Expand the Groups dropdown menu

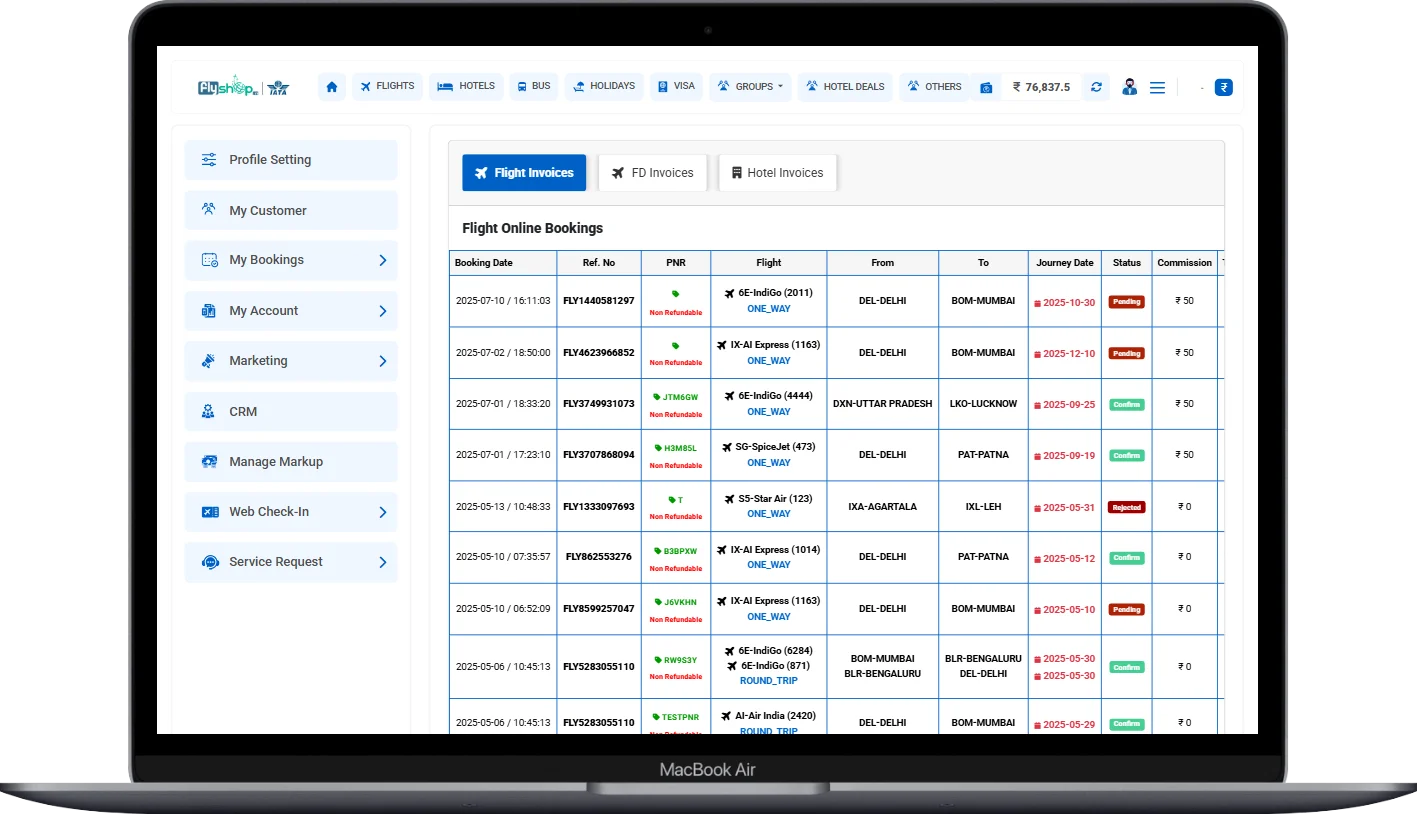(750, 87)
